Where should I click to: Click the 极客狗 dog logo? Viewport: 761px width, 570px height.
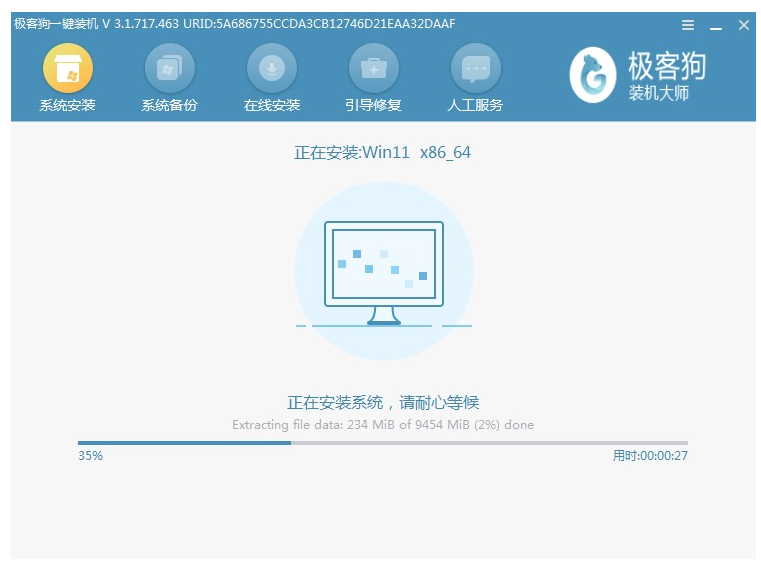(593, 75)
